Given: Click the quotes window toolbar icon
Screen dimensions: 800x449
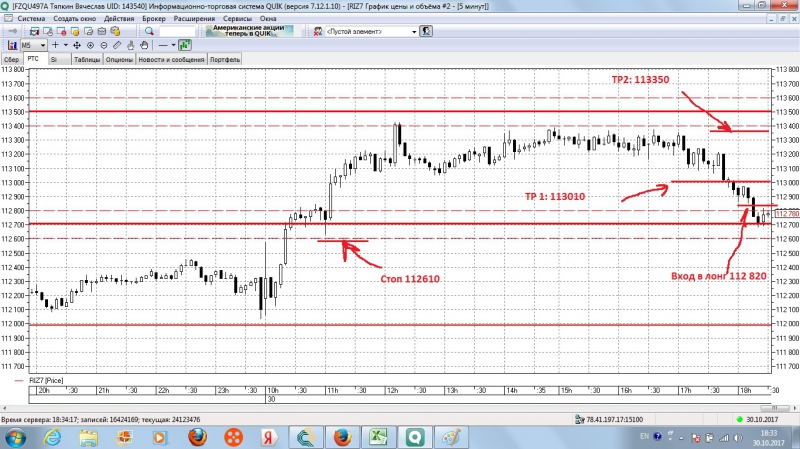Looking at the screenshot, I should coord(34,32).
